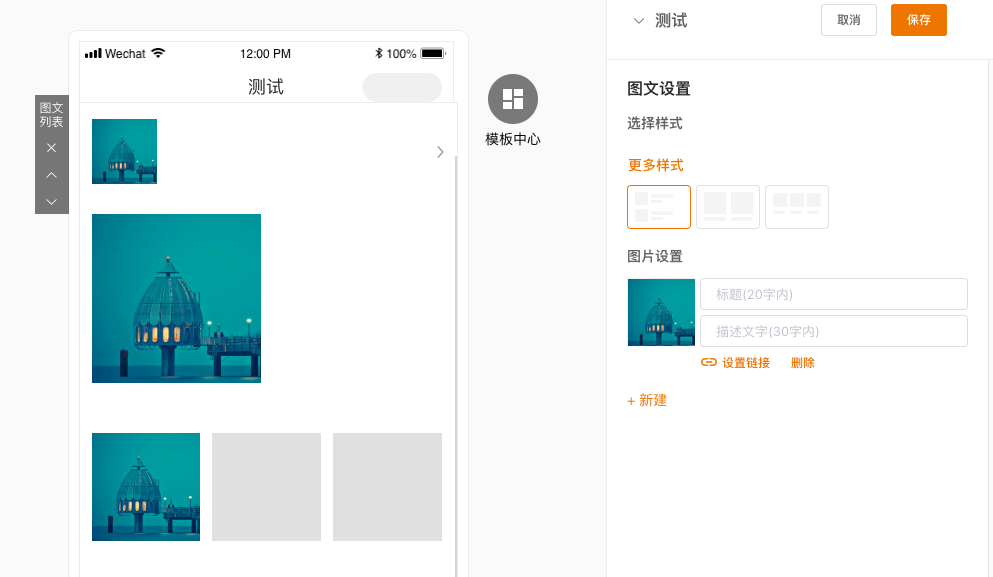Remove the 图文列表 component with X icon
993x577 pixels.
(x=52, y=147)
